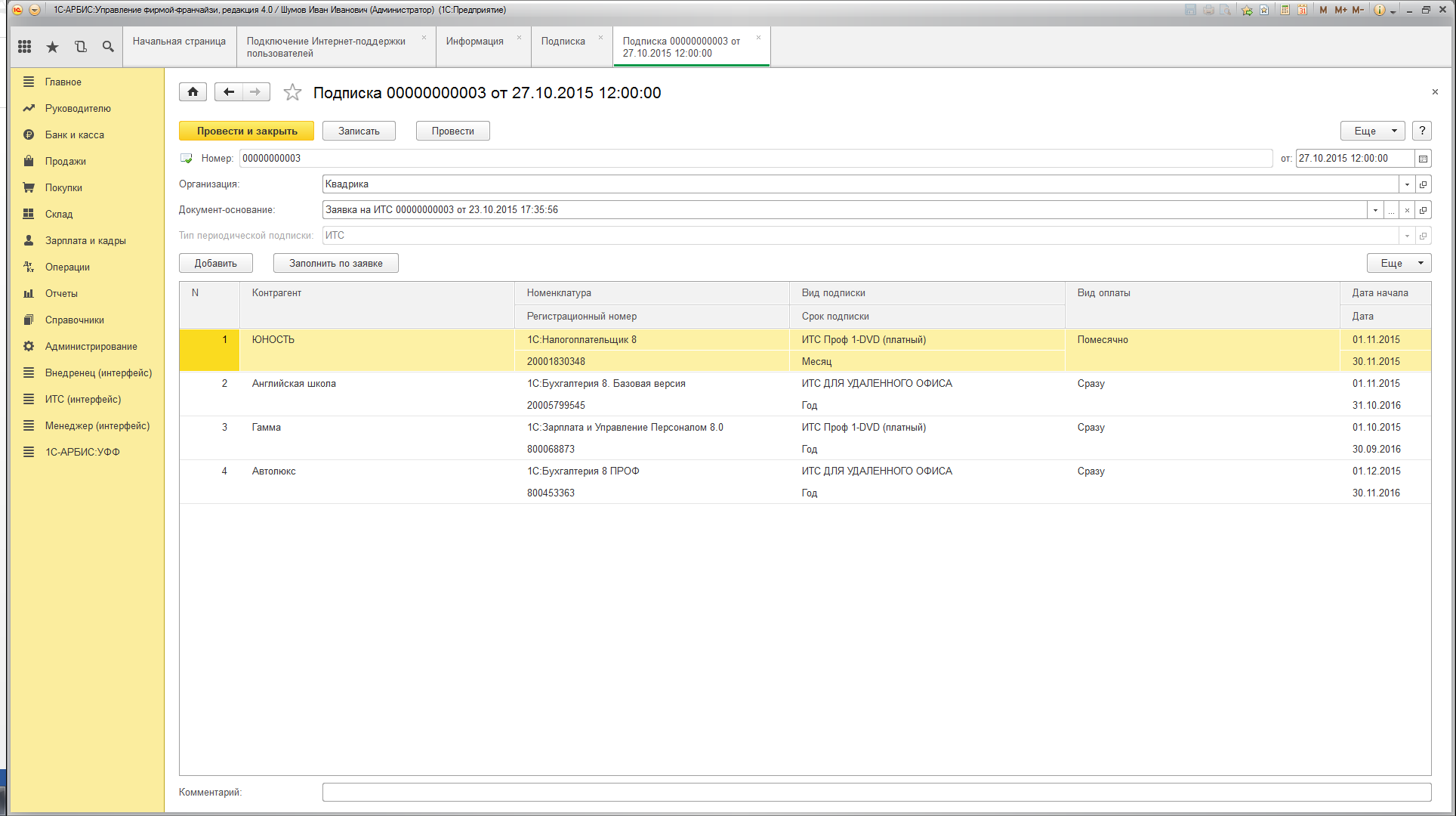This screenshot has width=1456, height=816.
Task: Expand the dropdown arrow beside the info icon
Action: coord(1393,11)
